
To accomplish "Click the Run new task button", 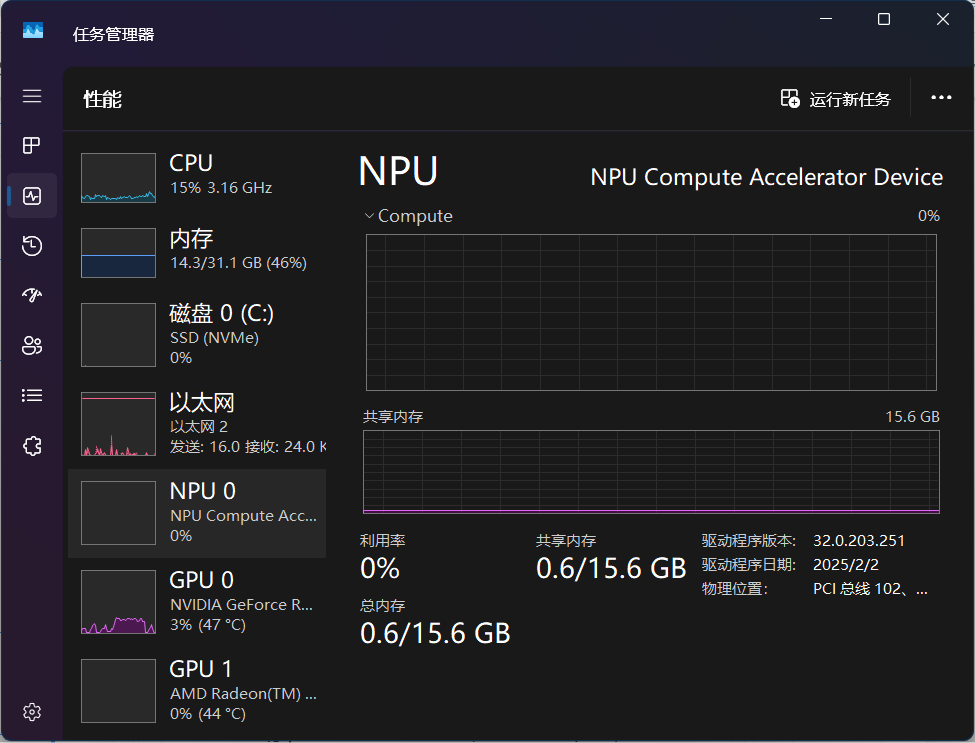I will [836, 99].
